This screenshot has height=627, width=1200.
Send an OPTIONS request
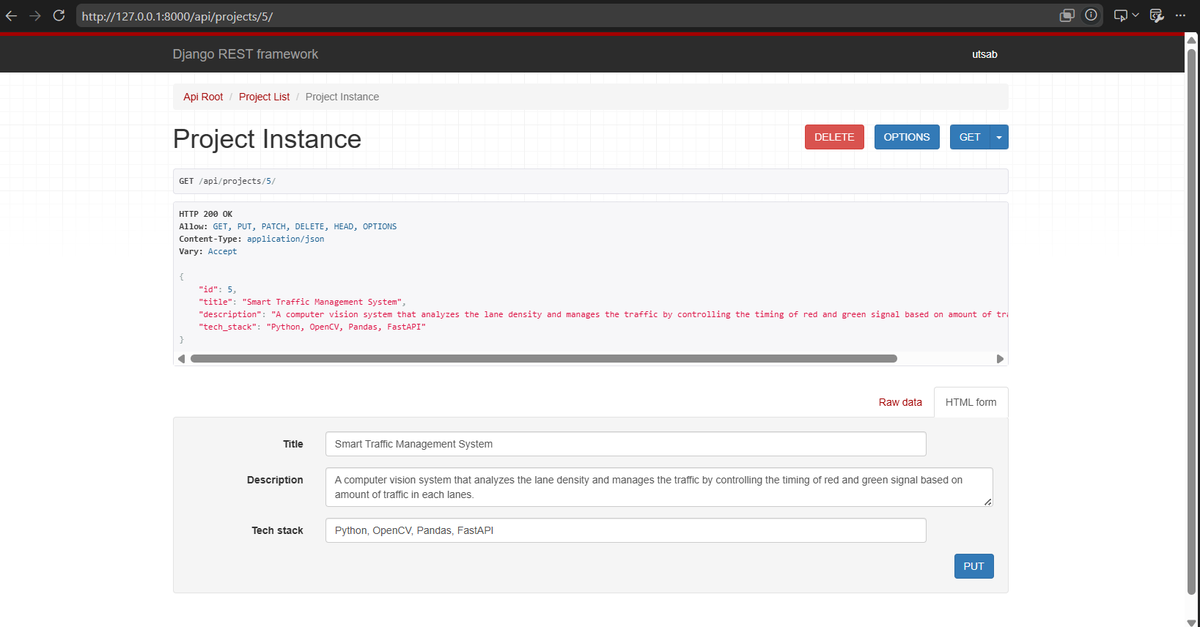pos(907,137)
